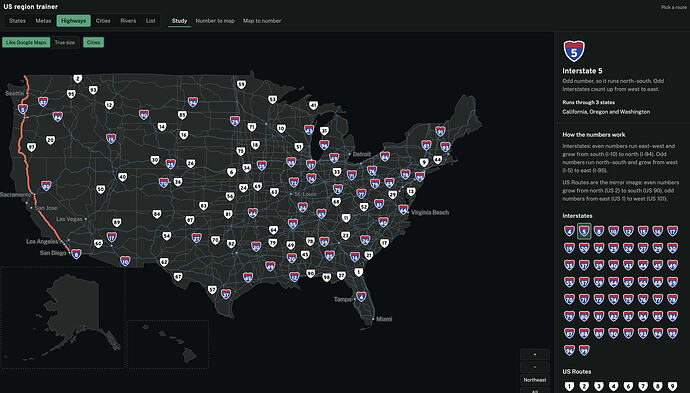This screenshot has height=393, width=690.
Task: Click the I-4 shield on the map in Florida
Action: pyautogui.click(x=361, y=297)
